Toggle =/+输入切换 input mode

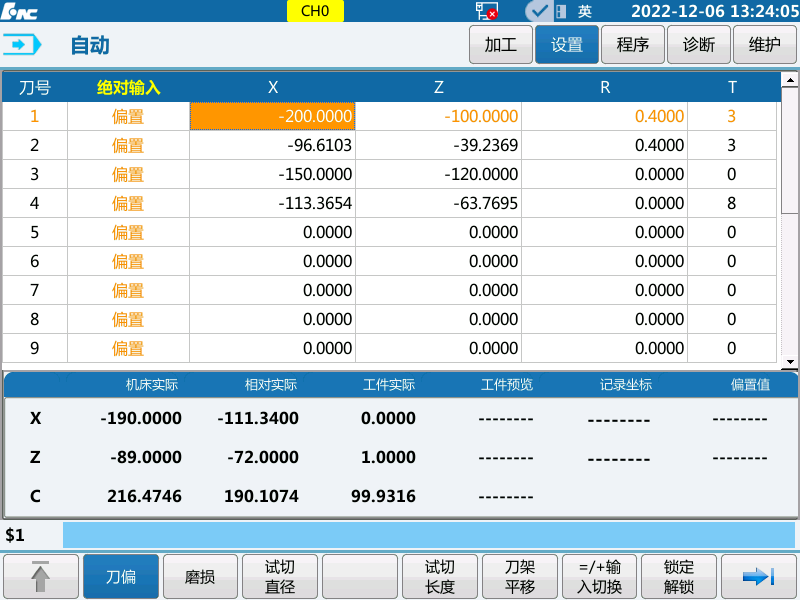(598, 576)
